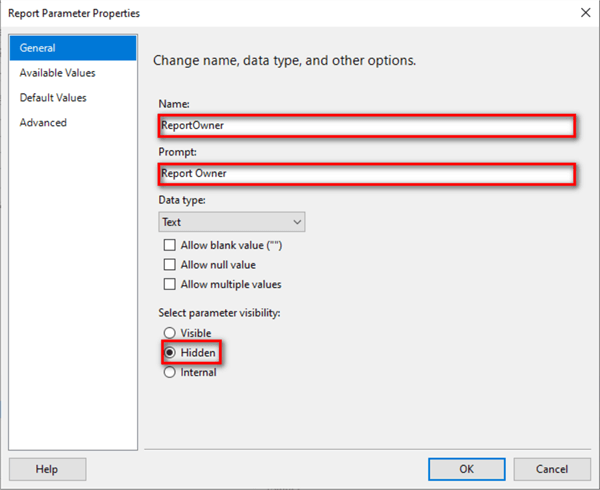Screen dimensions: 600x490
Task: Tick Allow multiple values checkbox
Action: (x=169, y=285)
